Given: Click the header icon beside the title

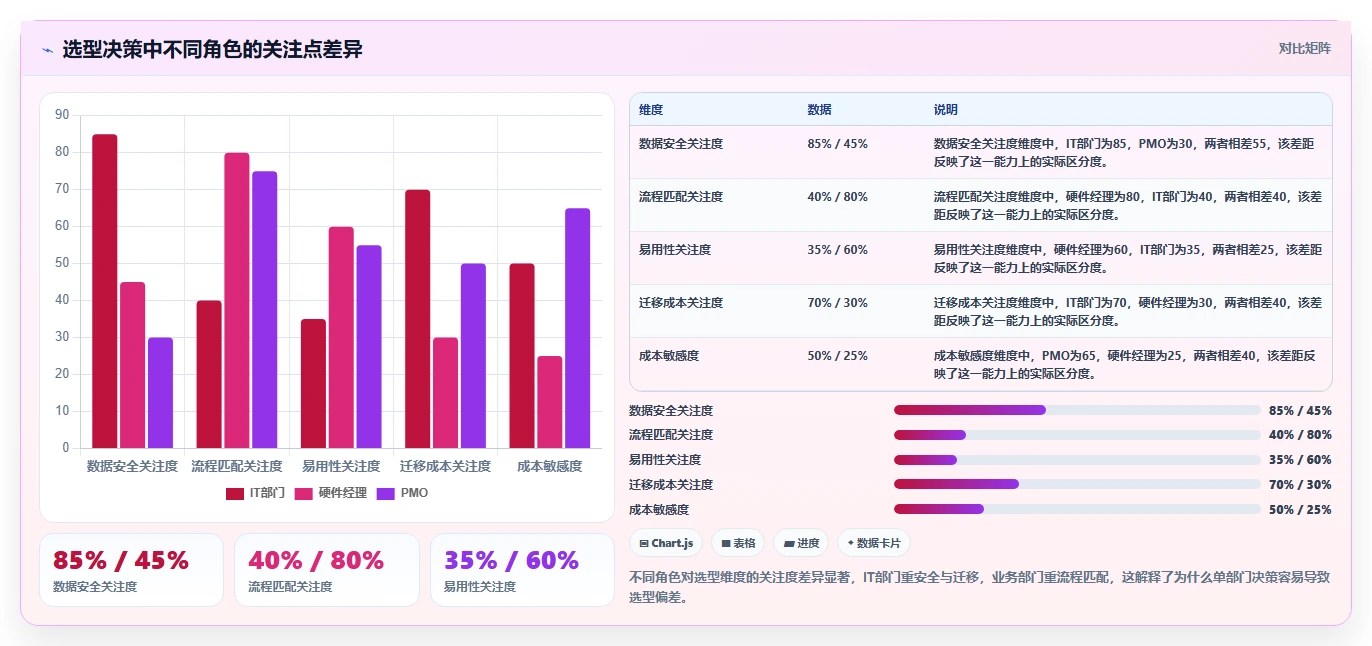Looking at the screenshot, I should pyautogui.click(x=47, y=49).
